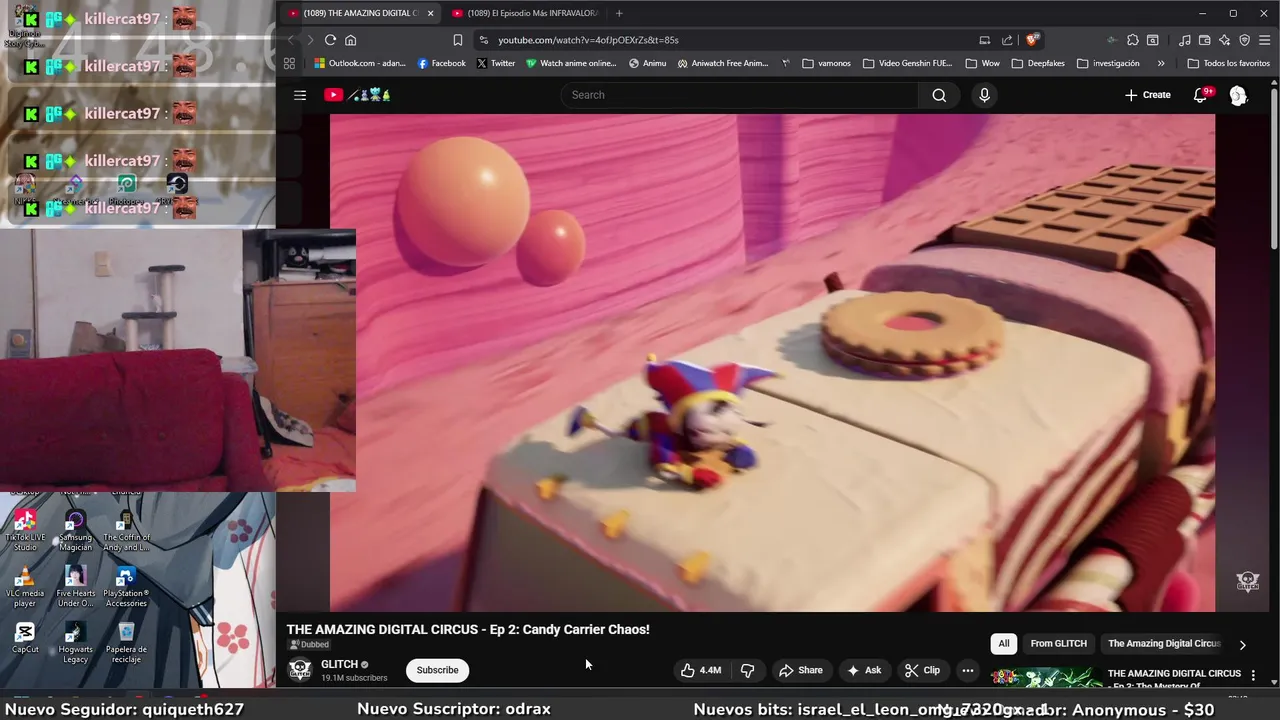The height and width of the screenshot is (720, 1280).
Task: Go to browser home page
Action: pos(351,40)
